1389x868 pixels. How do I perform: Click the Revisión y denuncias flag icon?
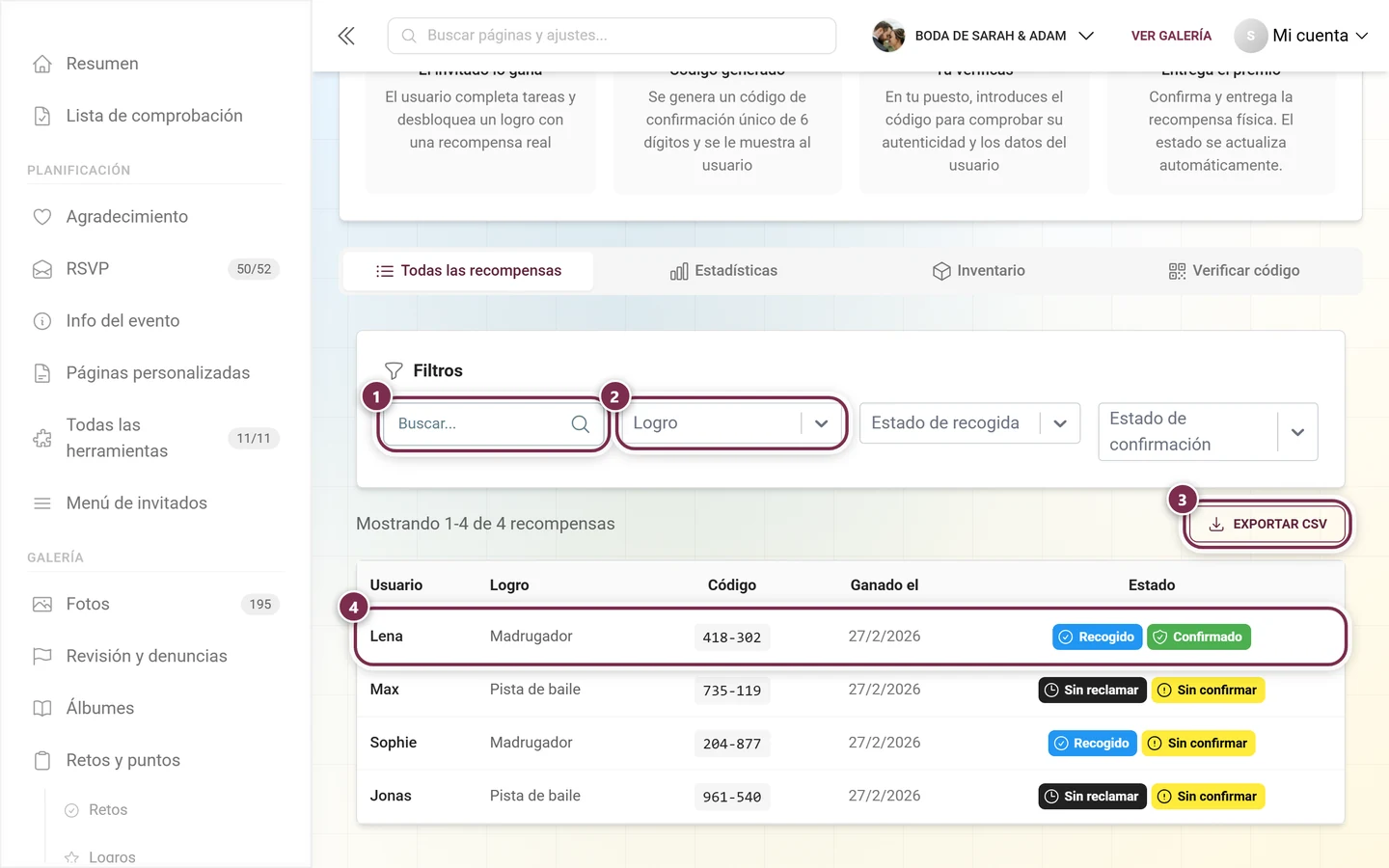pyautogui.click(x=42, y=657)
